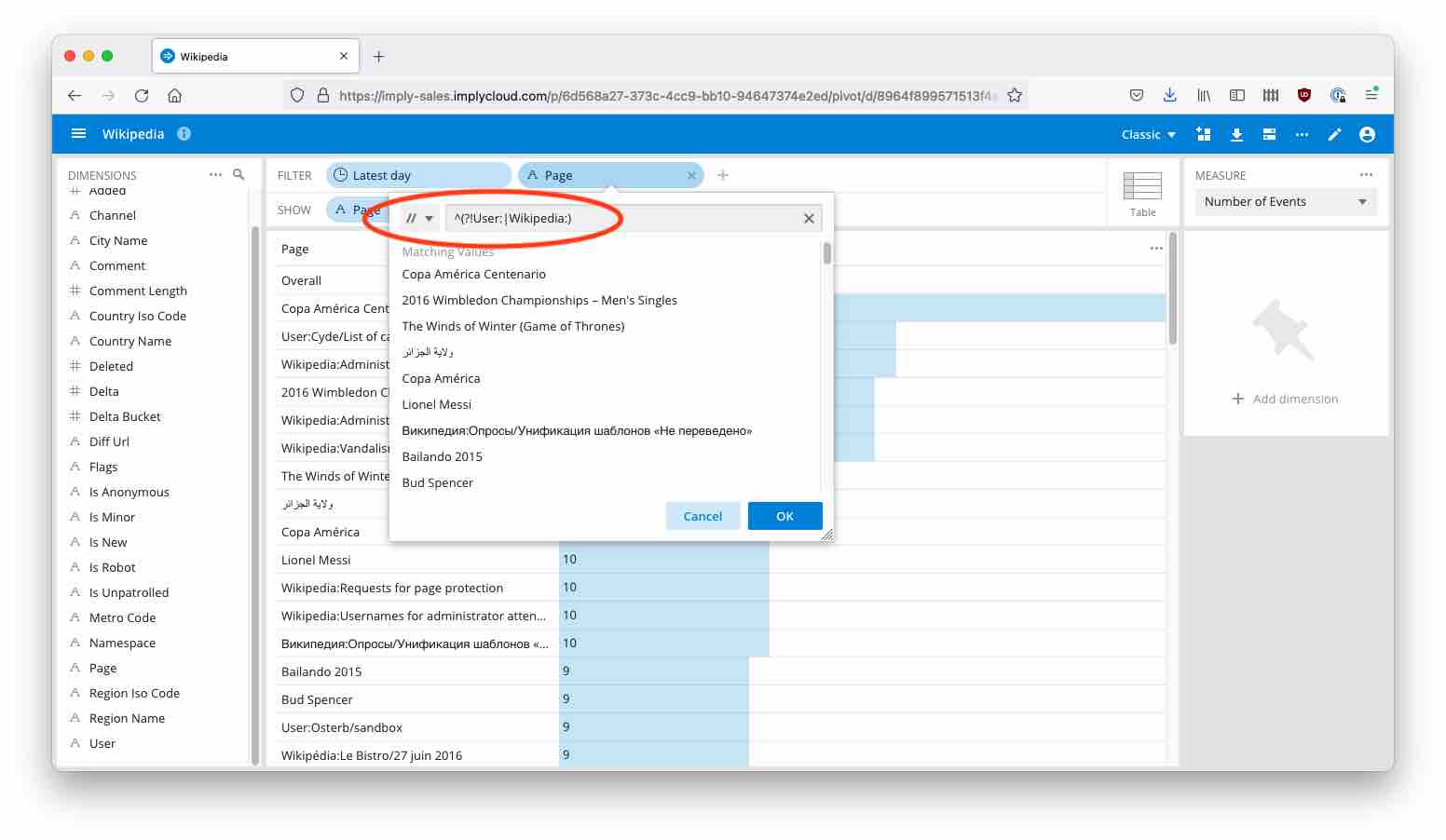Screen dimensions: 1446x840
Task: Open the browser home page
Action: click(174, 95)
